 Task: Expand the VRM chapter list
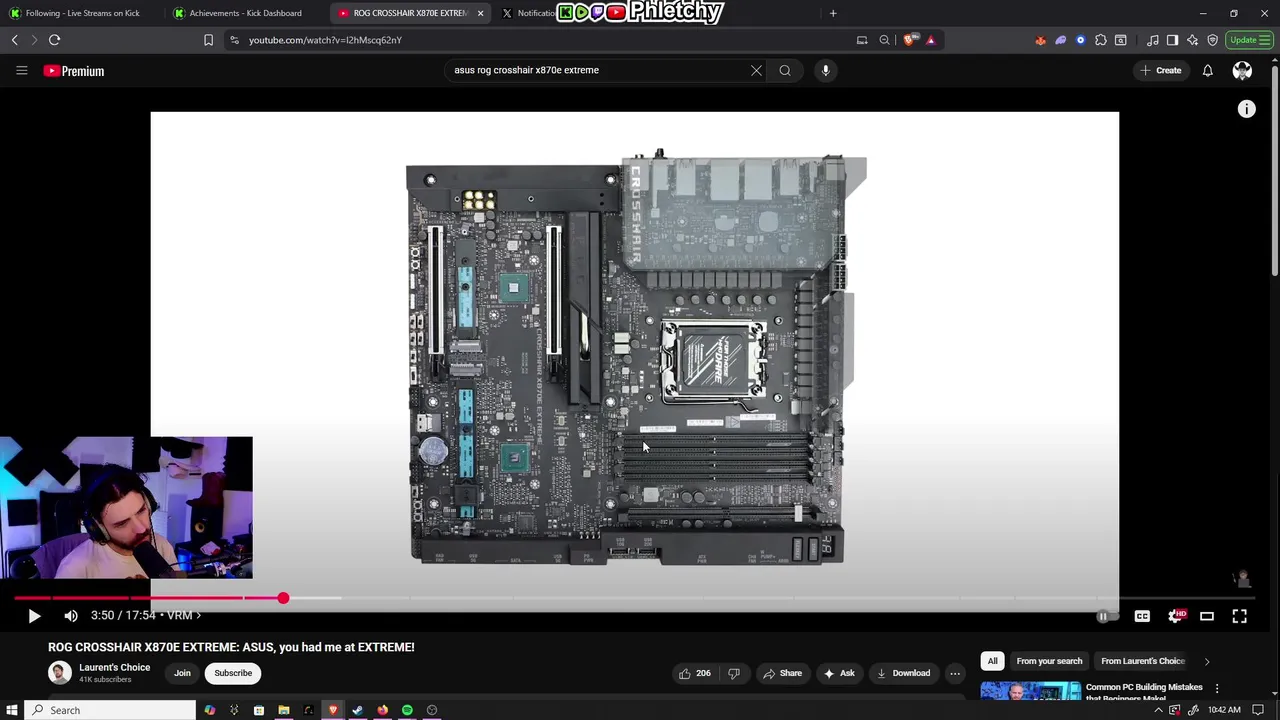point(183,616)
